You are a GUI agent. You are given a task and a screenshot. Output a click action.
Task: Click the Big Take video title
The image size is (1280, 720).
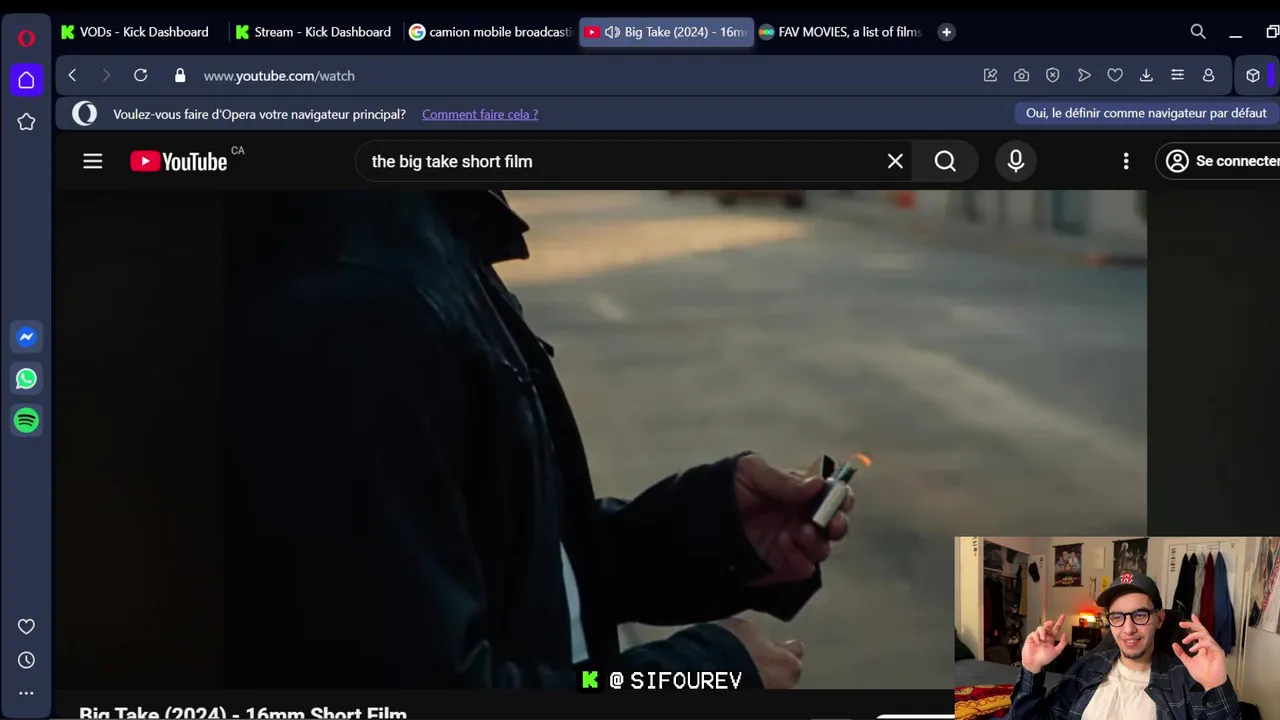[243, 714]
